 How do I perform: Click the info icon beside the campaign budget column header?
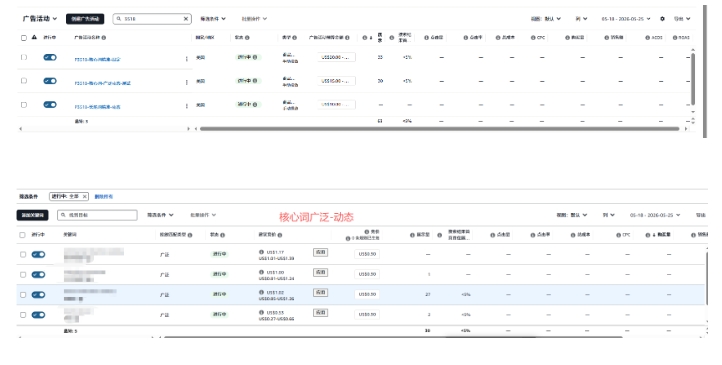tap(347, 38)
